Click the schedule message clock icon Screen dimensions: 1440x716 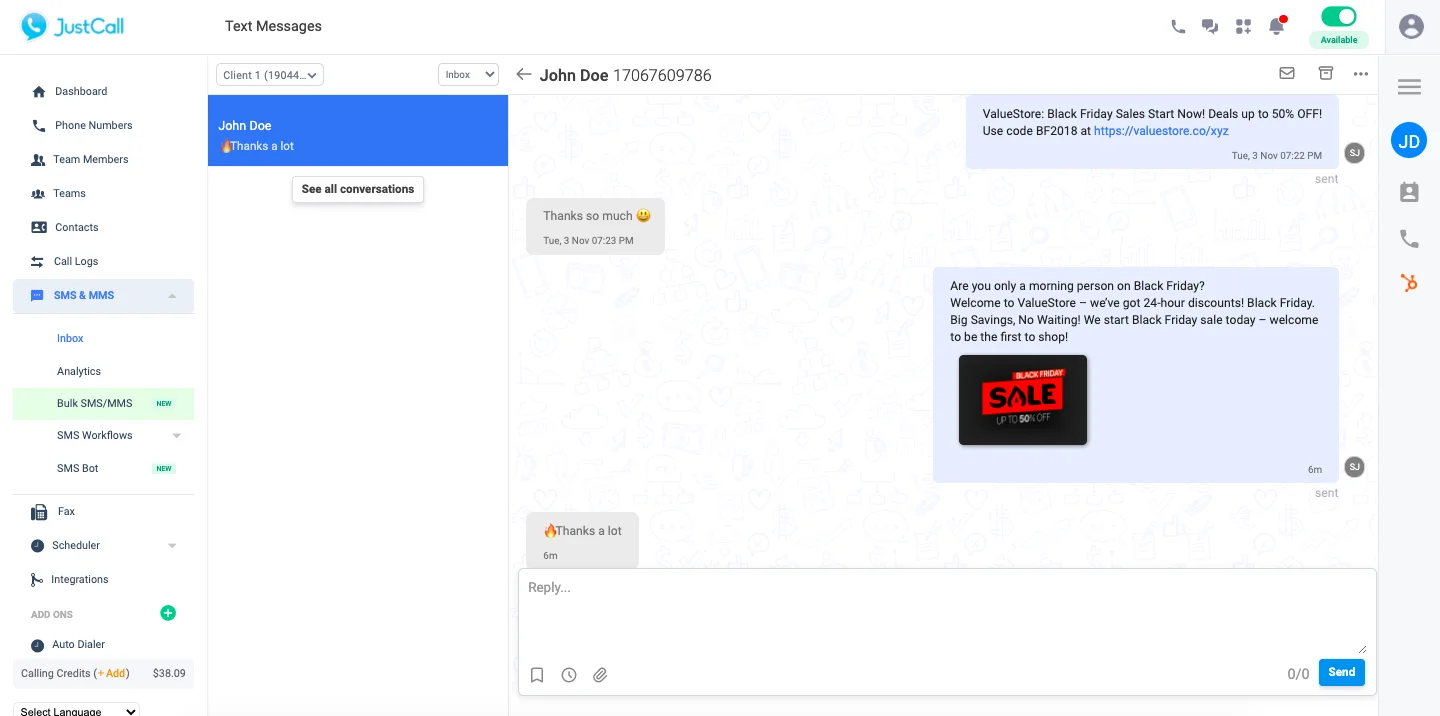point(569,675)
